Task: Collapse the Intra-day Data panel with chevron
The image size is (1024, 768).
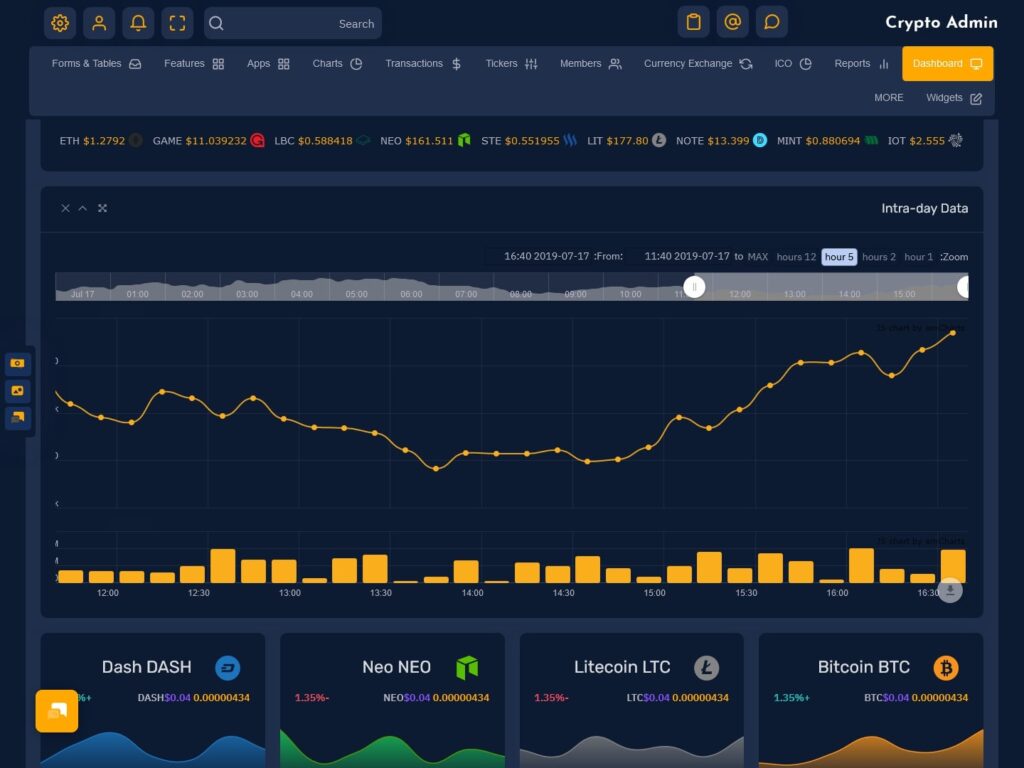Action: (84, 208)
